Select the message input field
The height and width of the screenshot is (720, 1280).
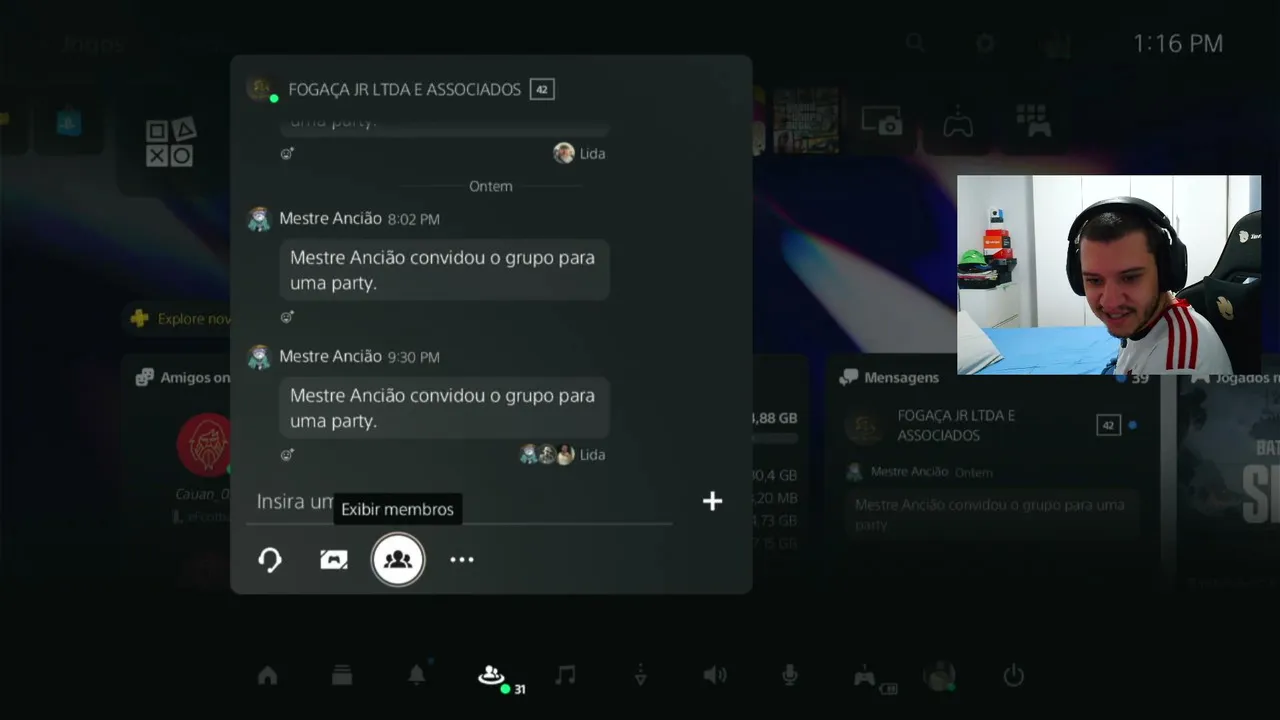coord(460,502)
